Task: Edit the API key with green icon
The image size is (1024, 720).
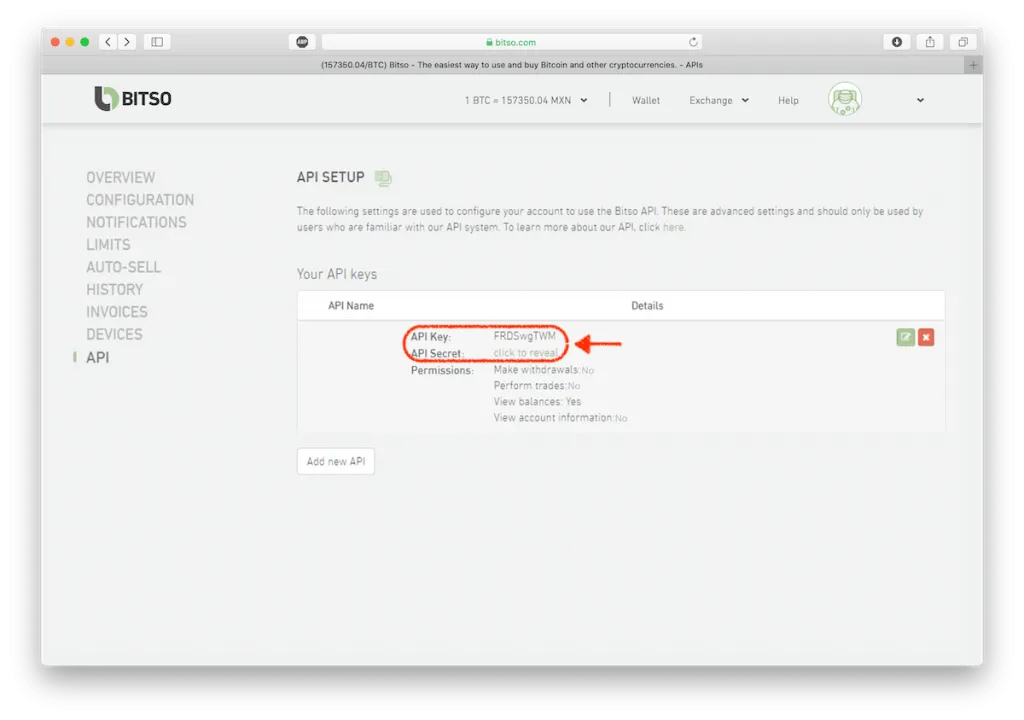Action: (905, 337)
